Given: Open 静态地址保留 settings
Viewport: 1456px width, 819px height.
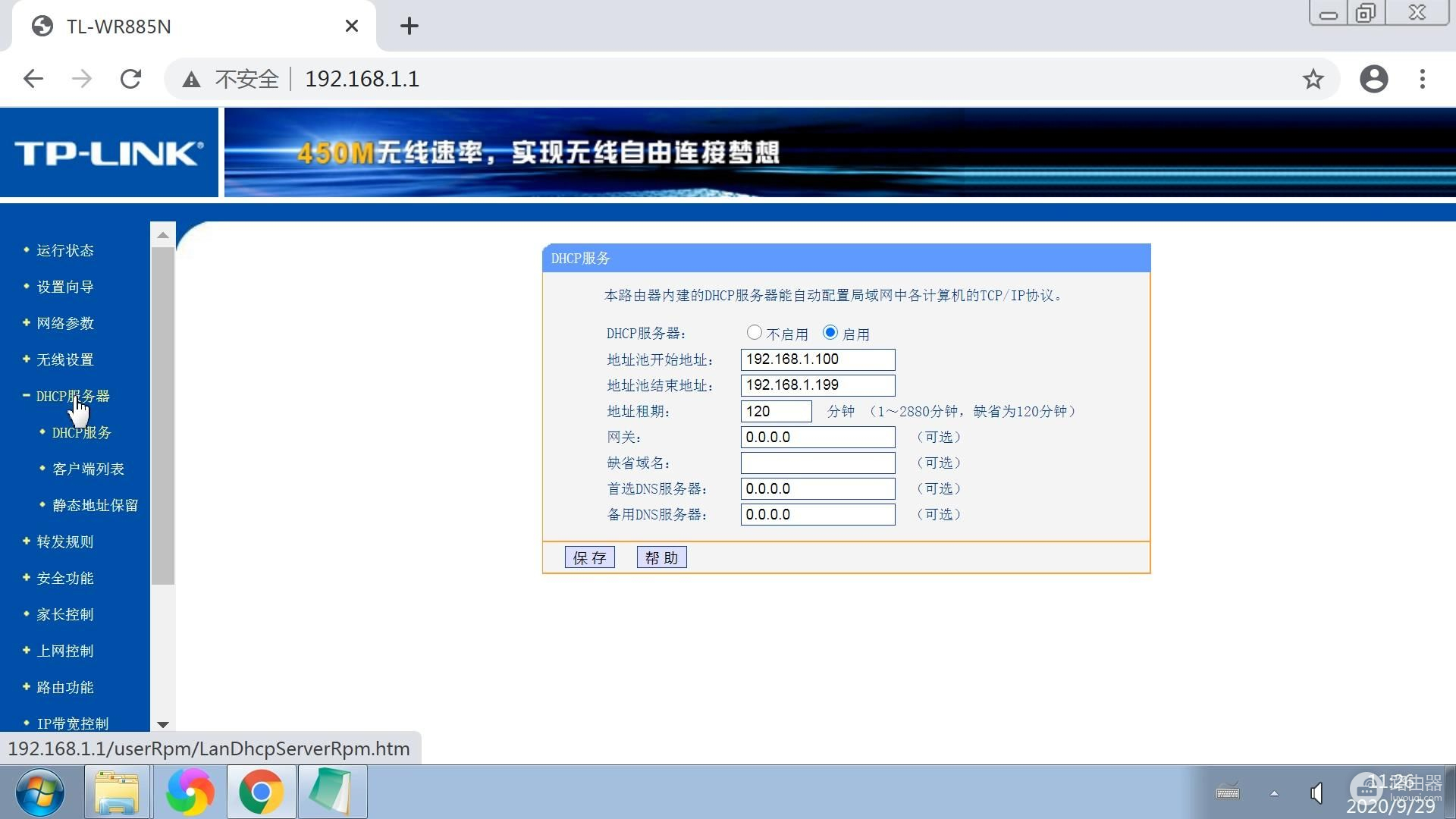Looking at the screenshot, I should point(95,505).
